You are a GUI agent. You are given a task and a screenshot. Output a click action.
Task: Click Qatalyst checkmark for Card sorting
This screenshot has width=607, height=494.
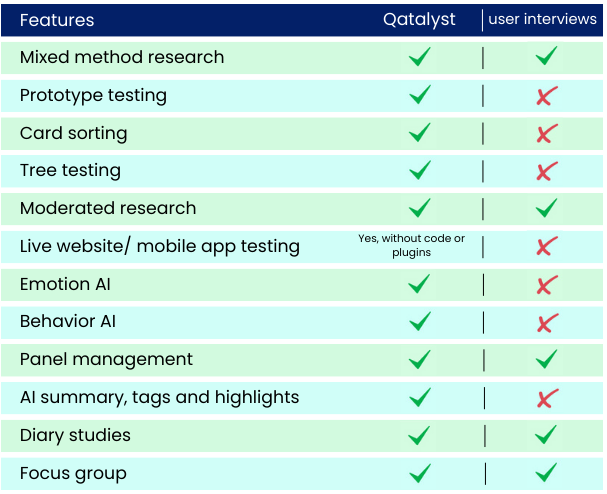tap(420, 133)
